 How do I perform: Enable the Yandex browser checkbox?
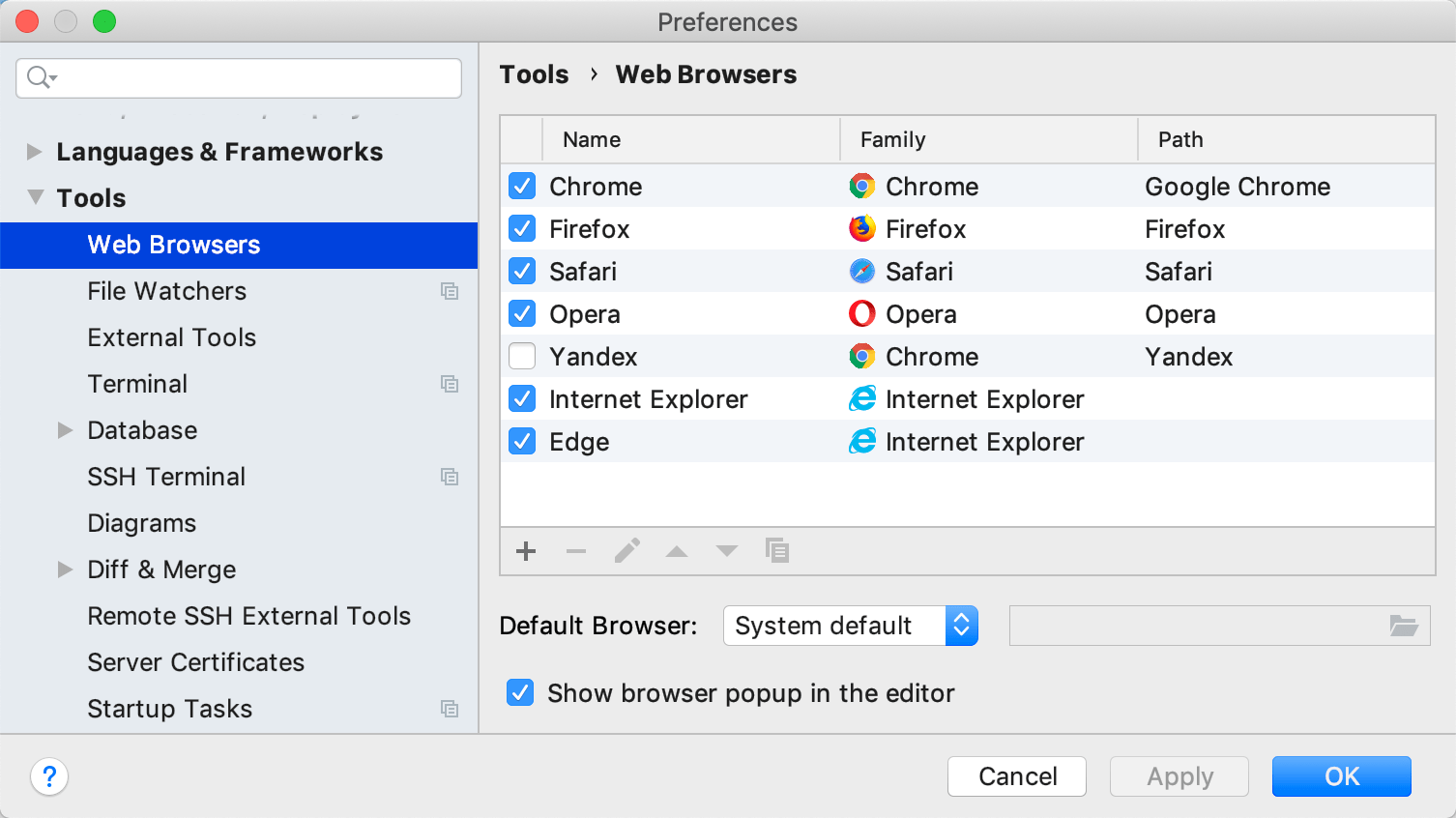point(521,356)
